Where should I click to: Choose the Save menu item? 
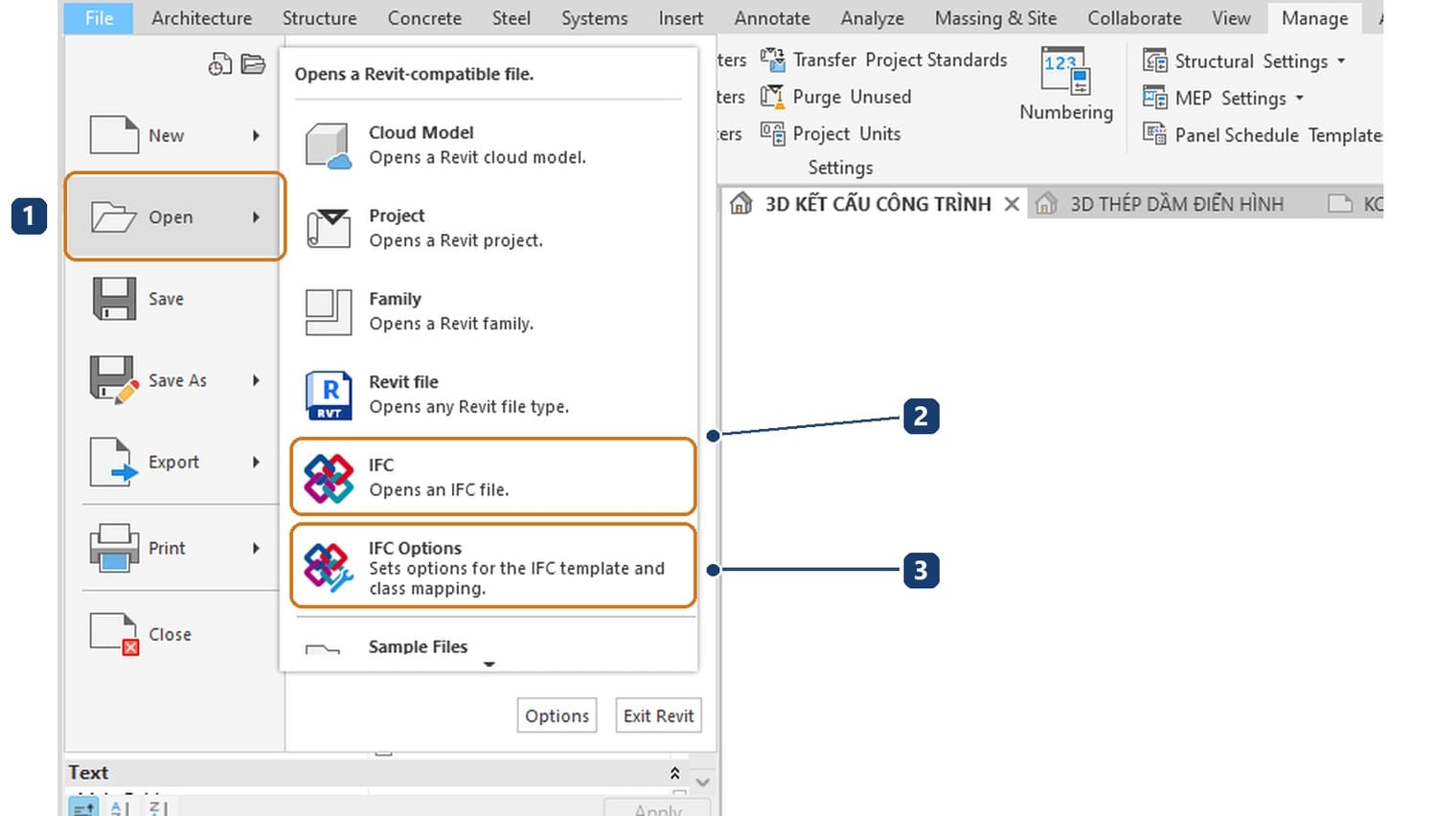(x=174, y=299)
